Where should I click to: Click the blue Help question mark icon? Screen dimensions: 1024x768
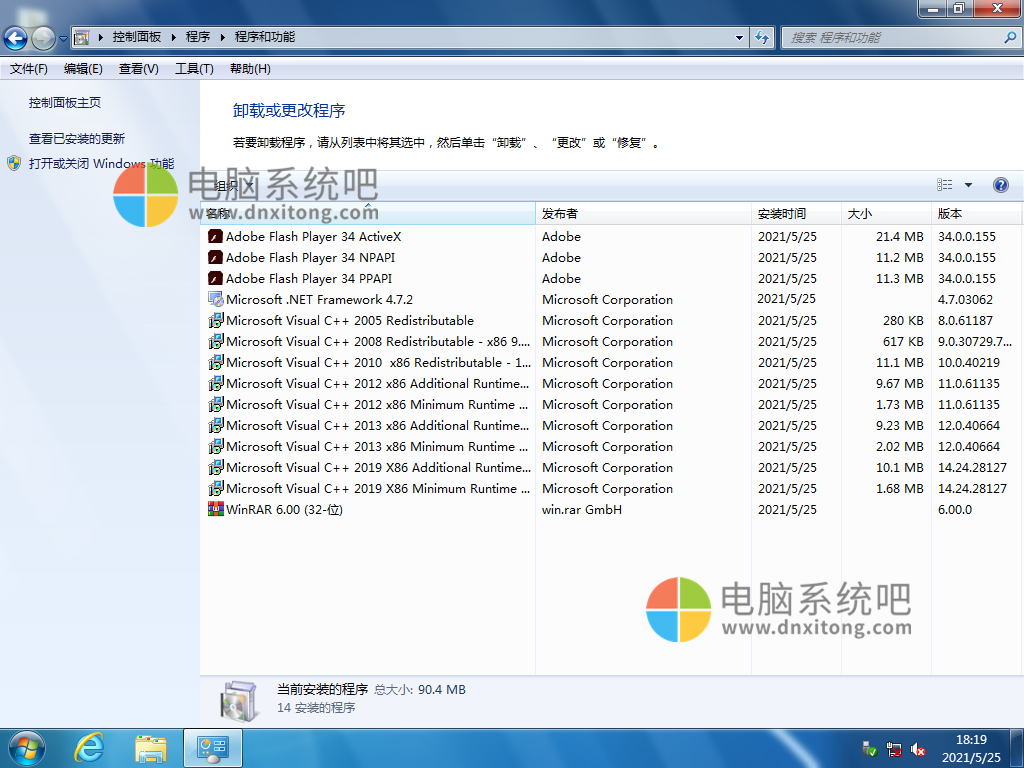point(1001,185)
